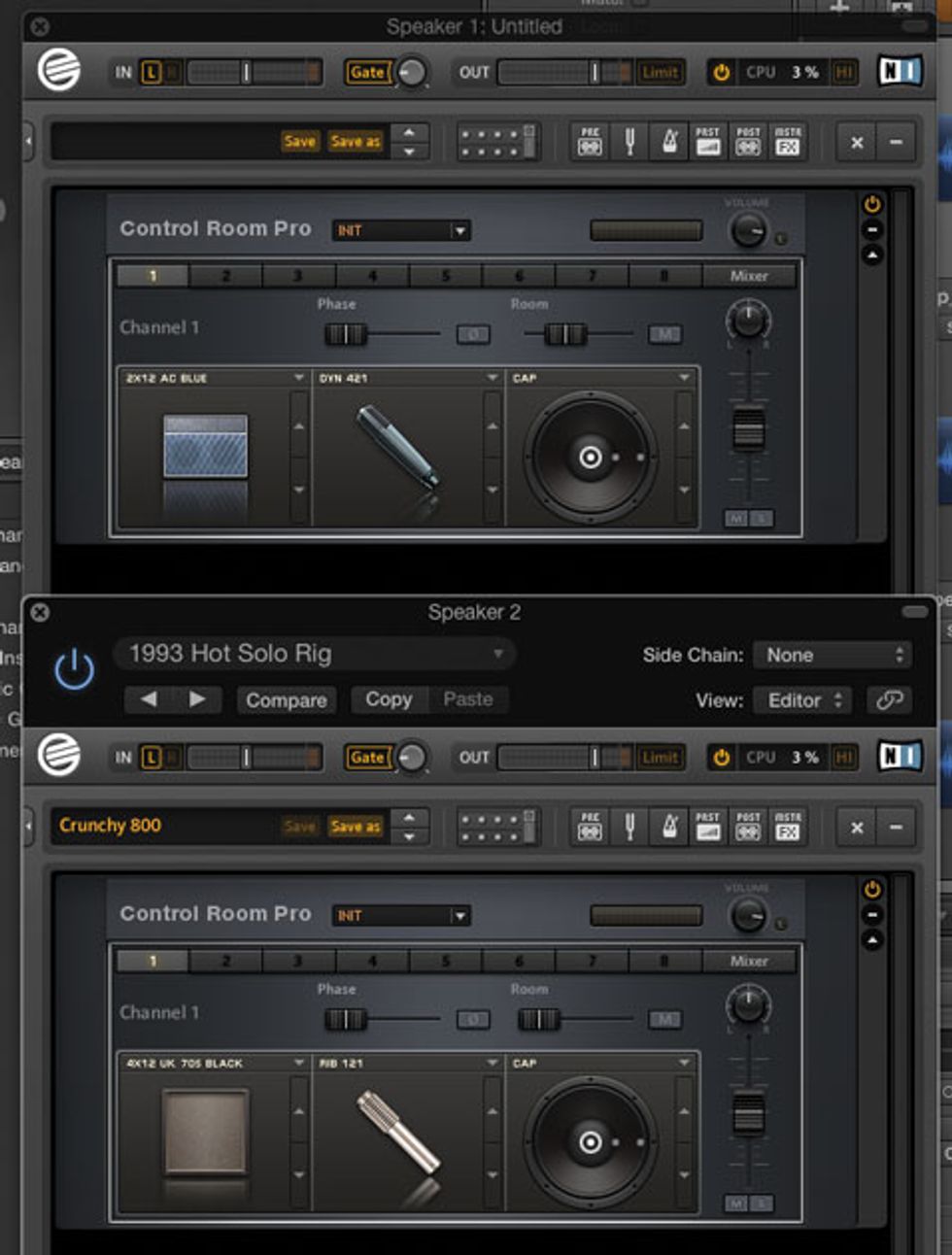Select channel tab 8 in Speaker 2

coord(664,961)
